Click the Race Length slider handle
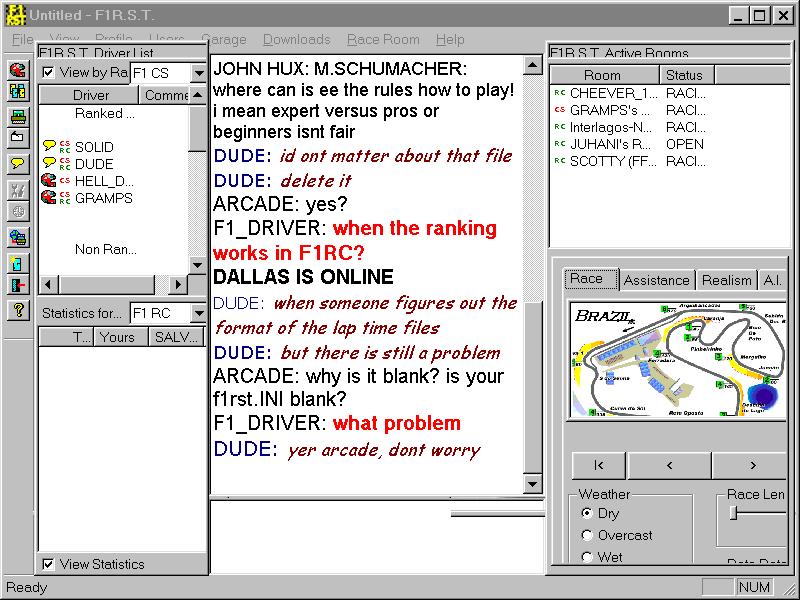The image size is (800, 600). click(733, 512)
